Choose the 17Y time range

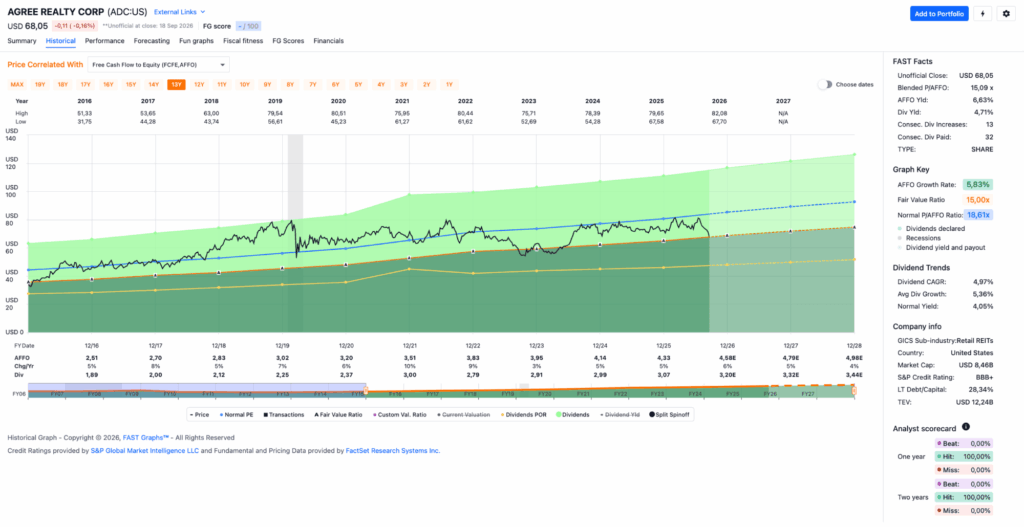85,84
